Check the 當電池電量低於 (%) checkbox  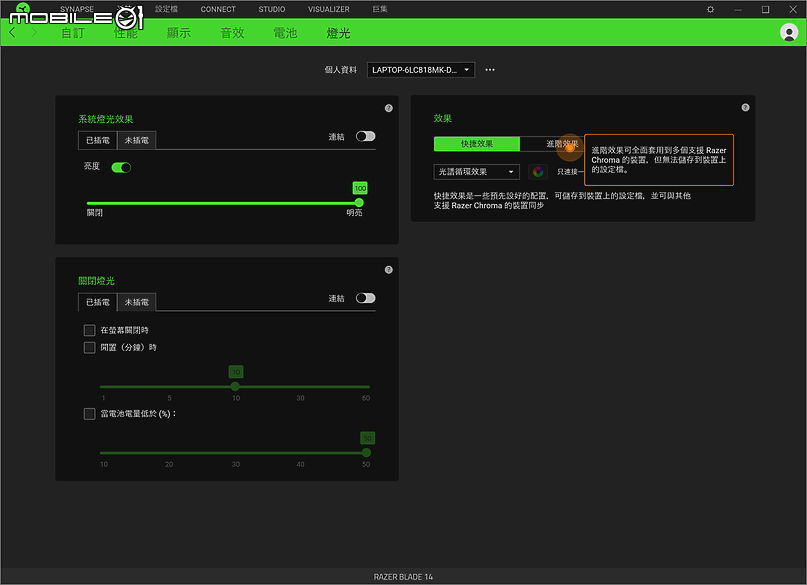click(x=90, y=414)
